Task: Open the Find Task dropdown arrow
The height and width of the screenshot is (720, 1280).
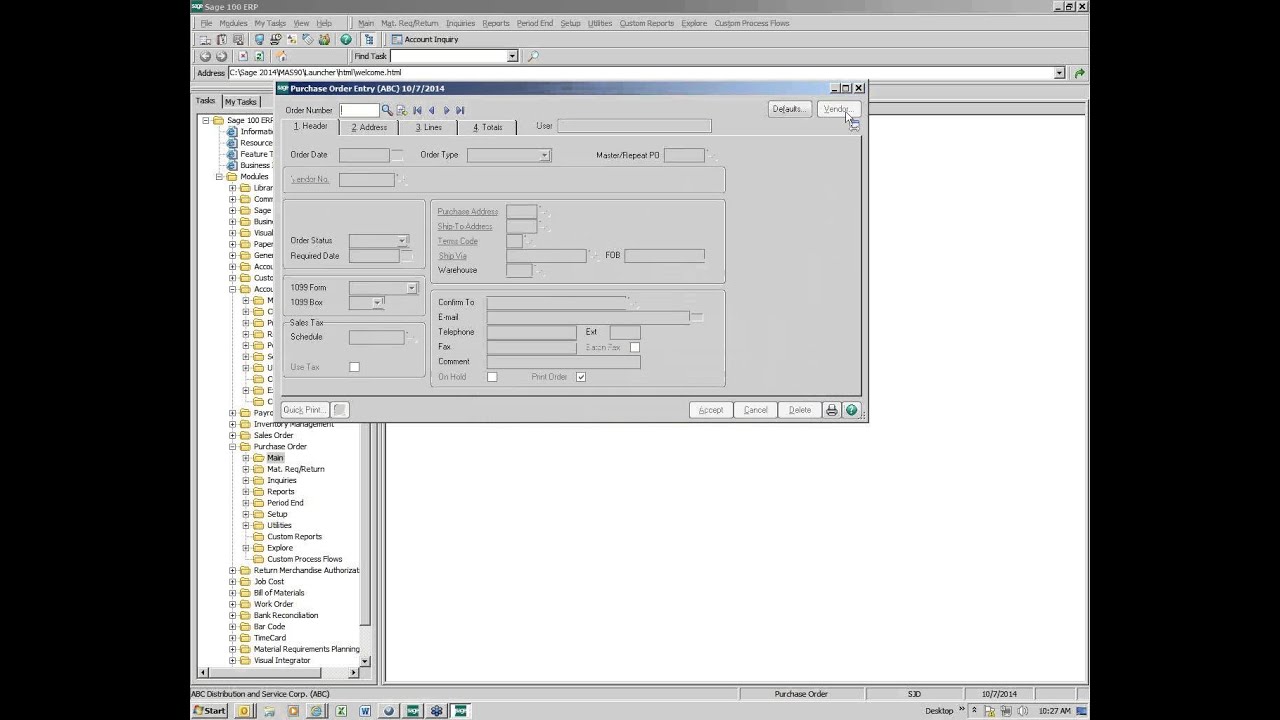Action: pyautogui.click(x=512, y=57)
